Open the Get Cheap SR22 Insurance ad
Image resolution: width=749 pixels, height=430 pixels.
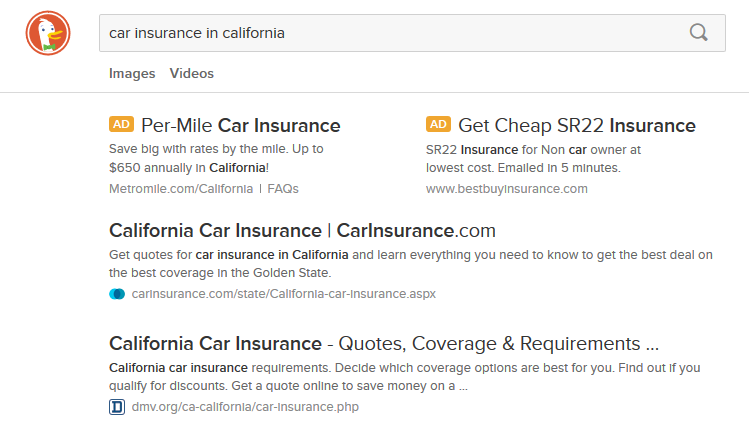[x=576, y=126]
